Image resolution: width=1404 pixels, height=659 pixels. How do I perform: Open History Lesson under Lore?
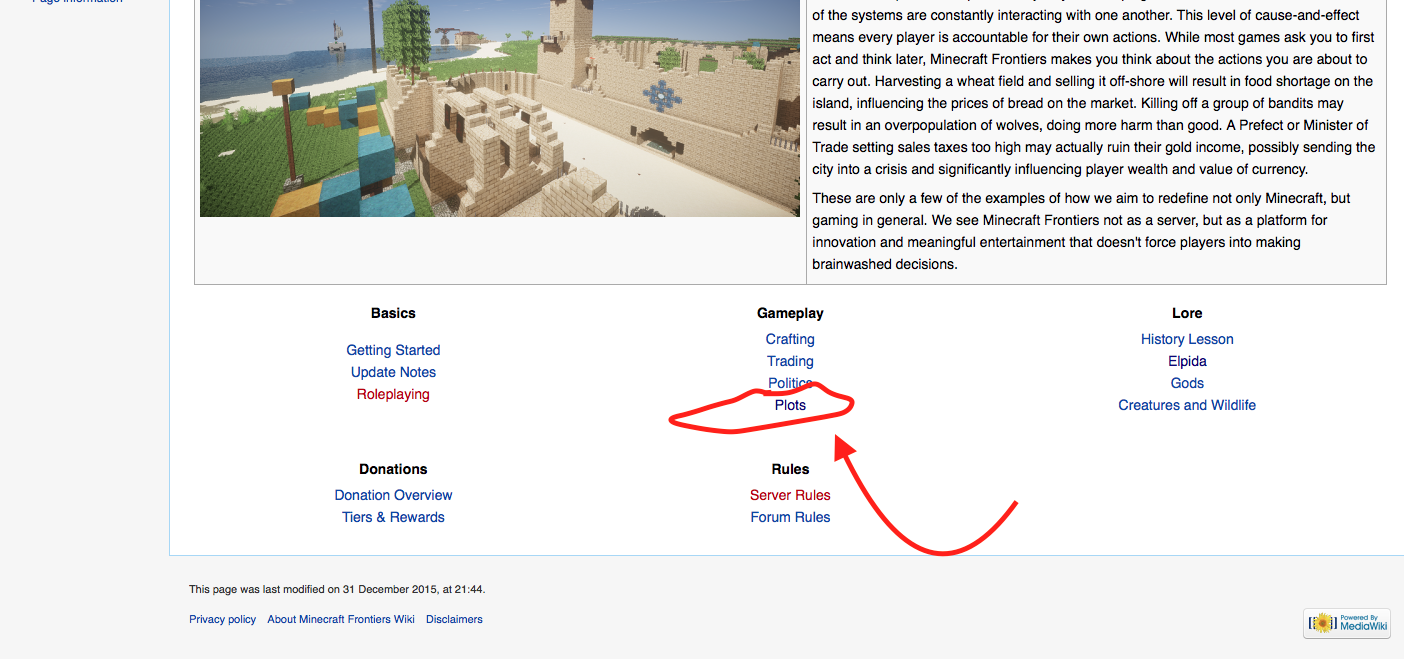1187,339
